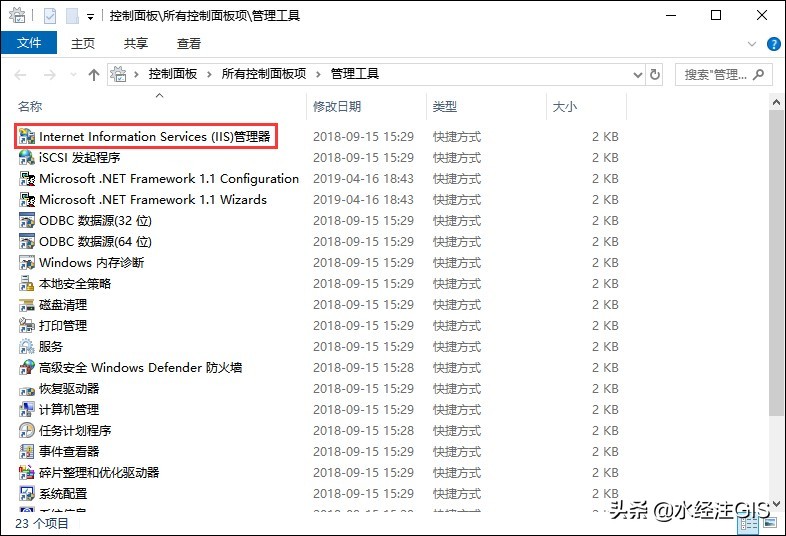Open the Internet Information Services (IIS) manager icon

27,136
